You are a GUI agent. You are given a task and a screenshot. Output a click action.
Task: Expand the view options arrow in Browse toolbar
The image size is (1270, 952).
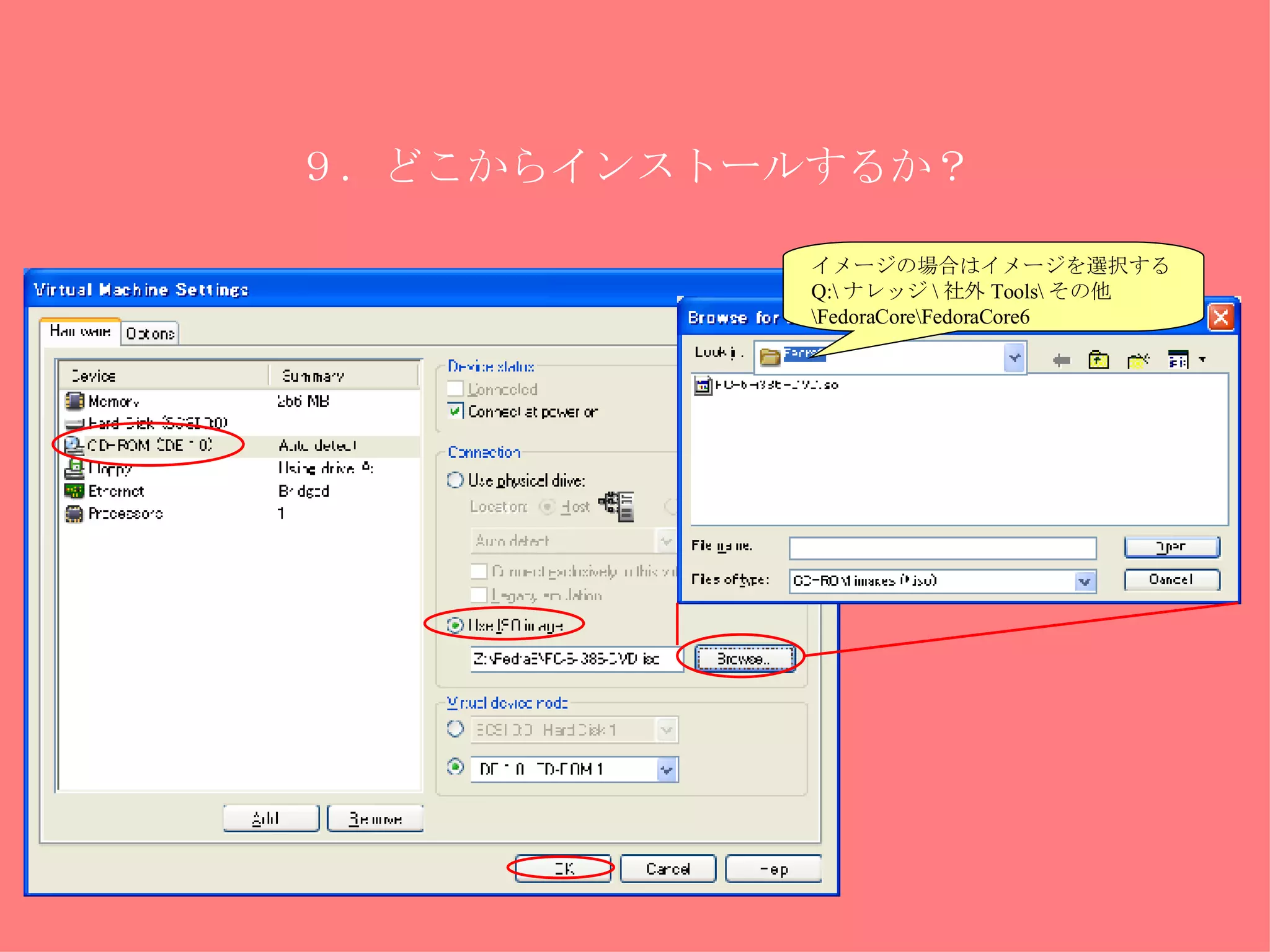coord(1202,359)
